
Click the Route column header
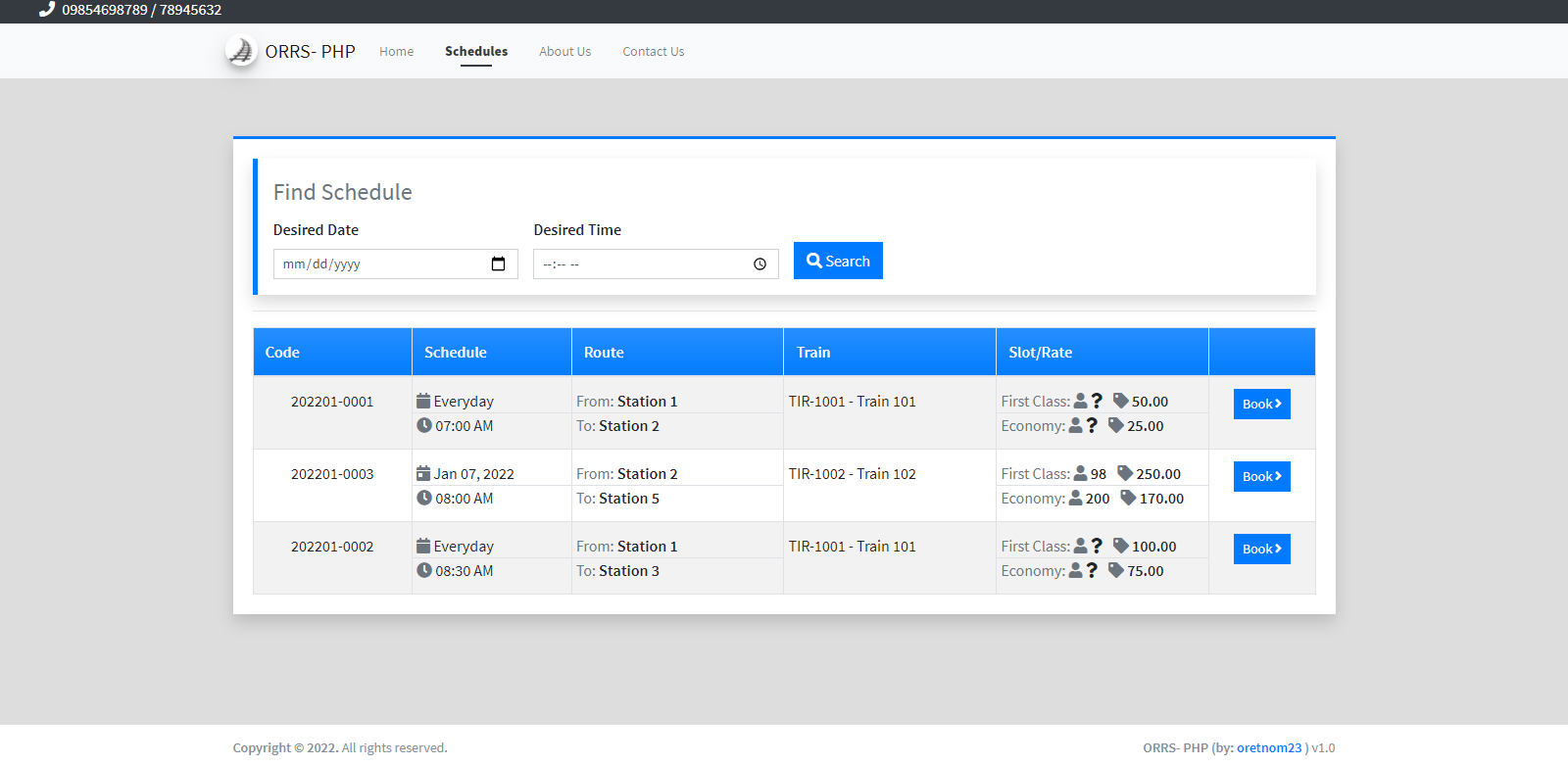[678, 352]
